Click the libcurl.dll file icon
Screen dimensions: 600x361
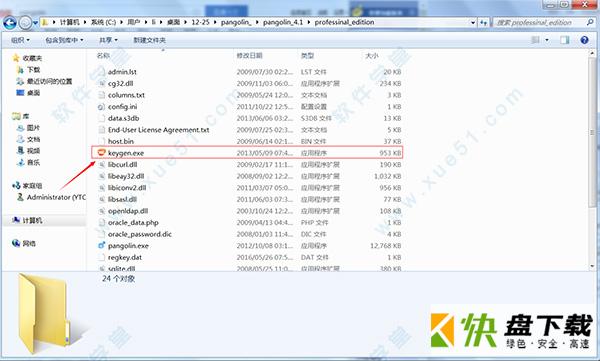click(101, 165)
